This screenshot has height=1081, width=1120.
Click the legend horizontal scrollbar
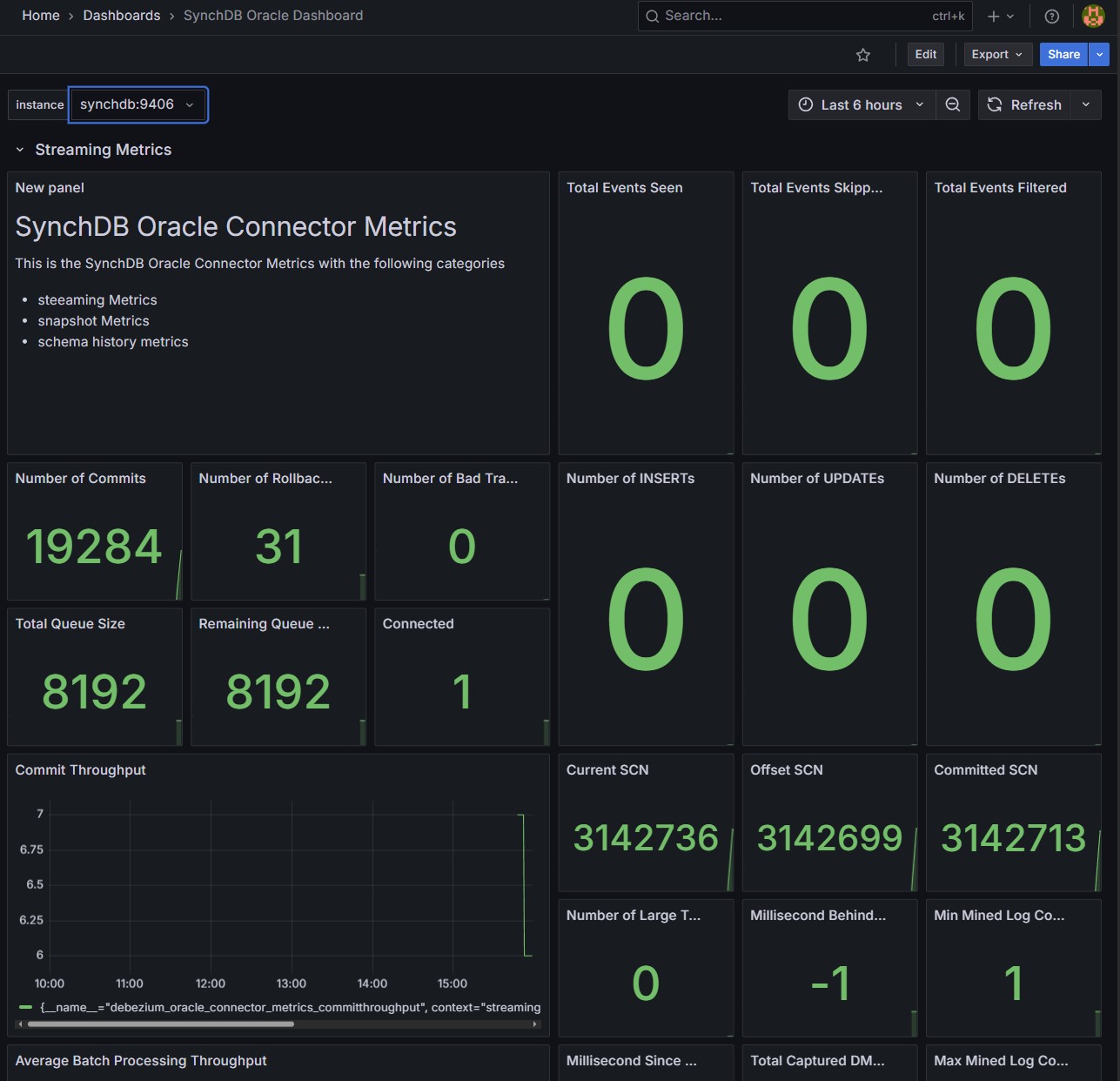[x=161, y=1024]
